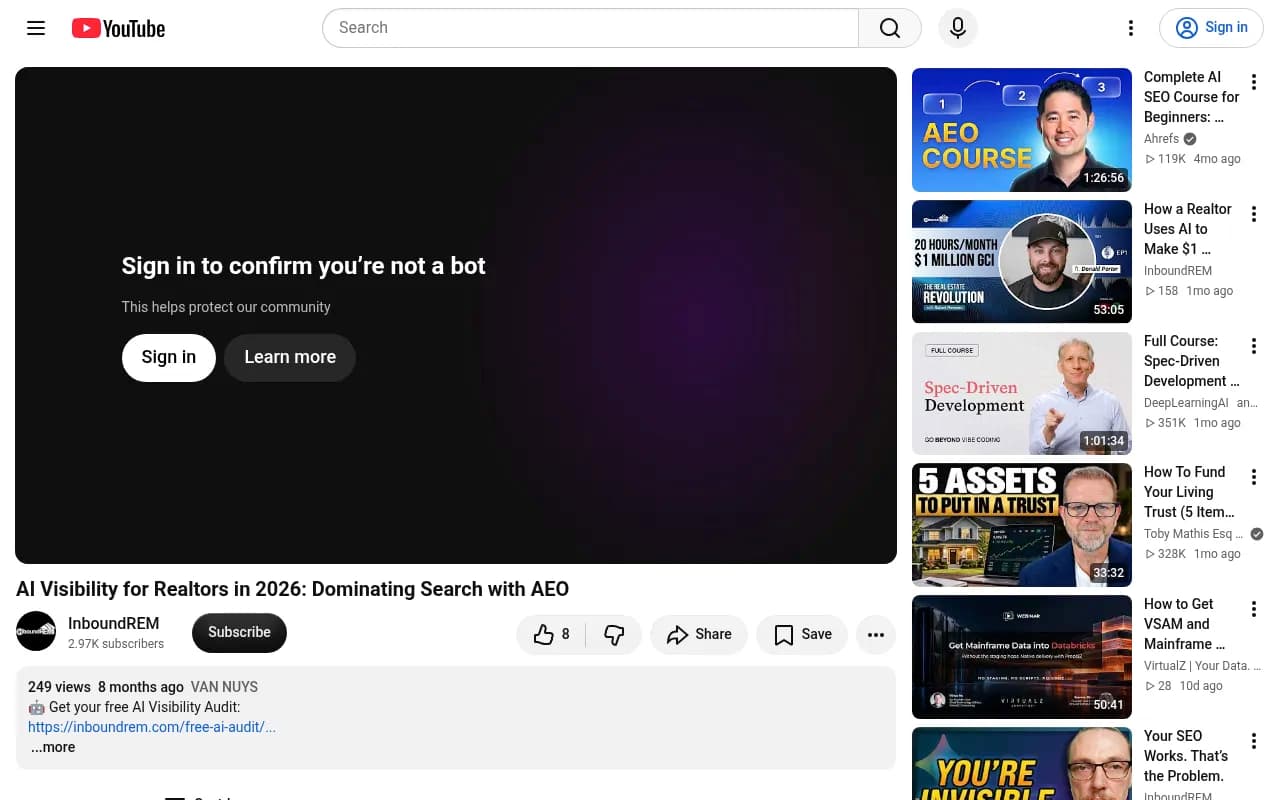
Task: Click the VAN NUYS location text
Action: 224,687
